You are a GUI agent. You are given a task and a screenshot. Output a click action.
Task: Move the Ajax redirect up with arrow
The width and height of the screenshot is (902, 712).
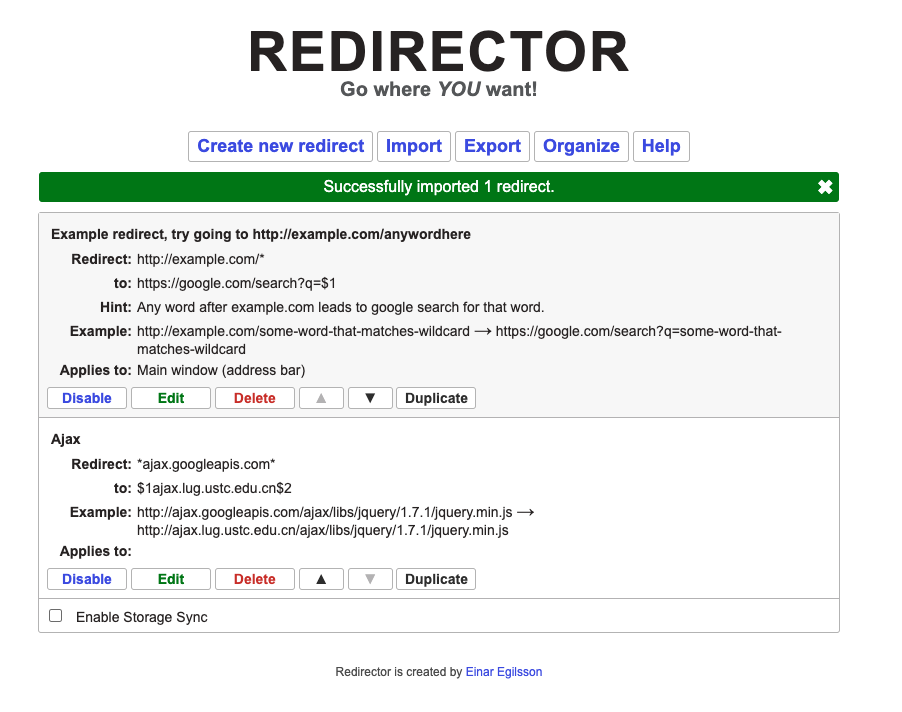click(321, 579)
